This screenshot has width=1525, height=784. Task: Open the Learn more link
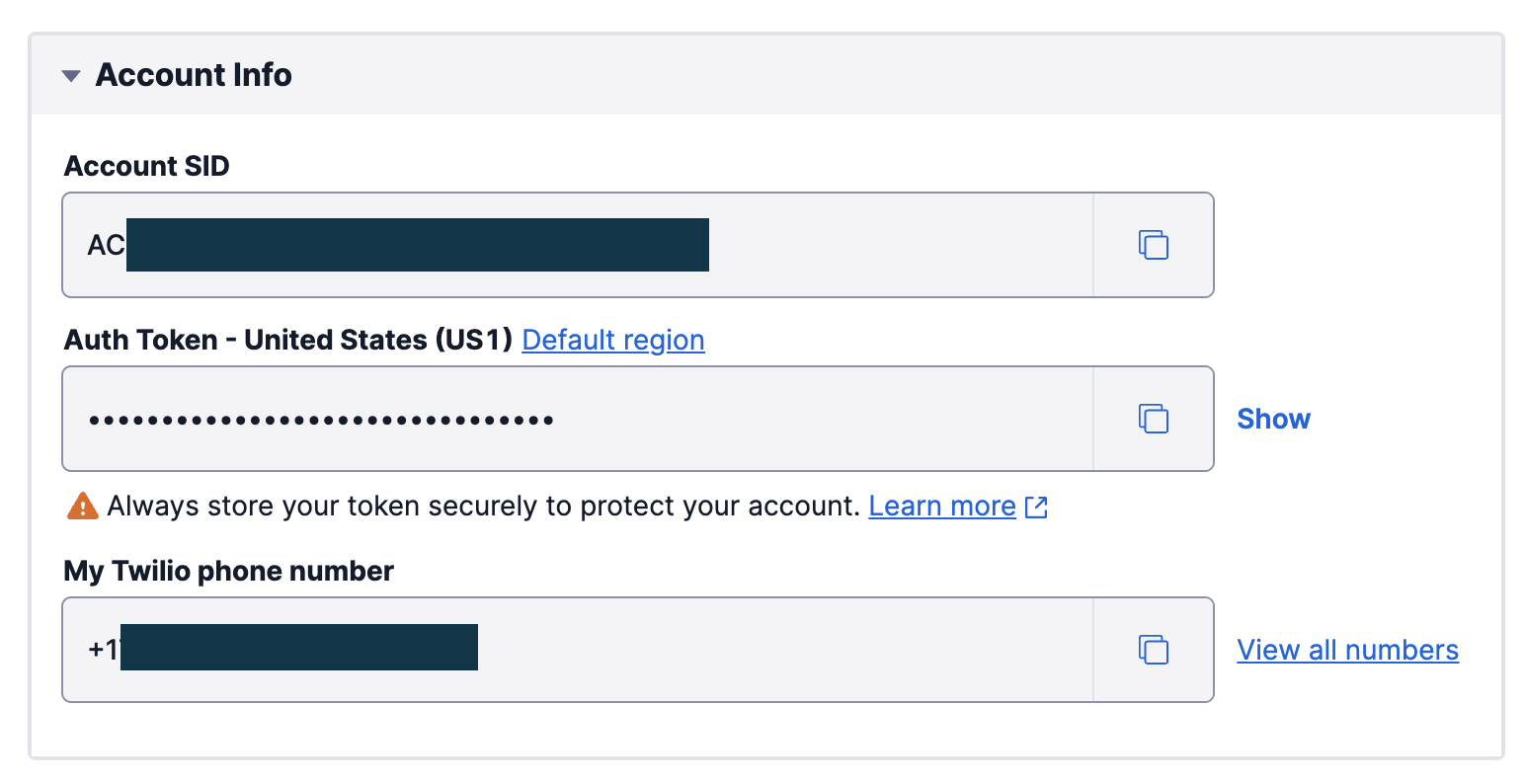941,507
